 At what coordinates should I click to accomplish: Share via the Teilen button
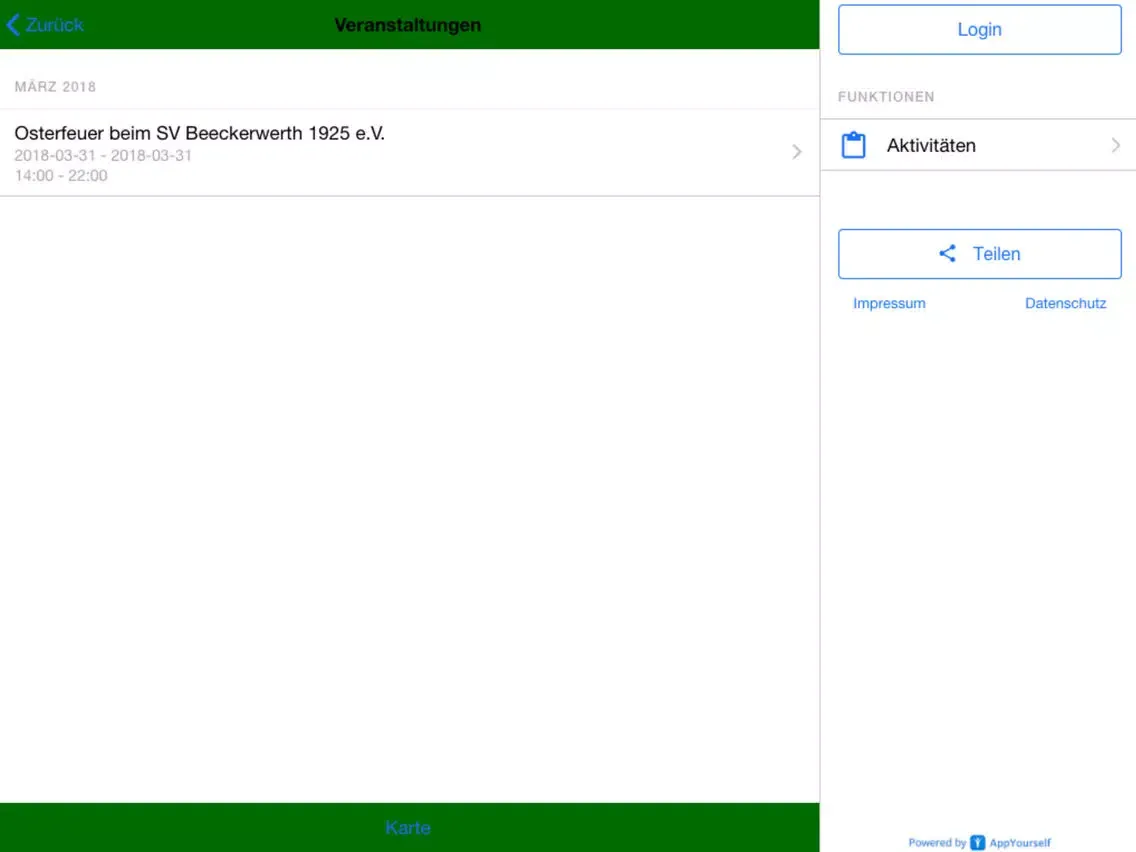tap(980, 254)
